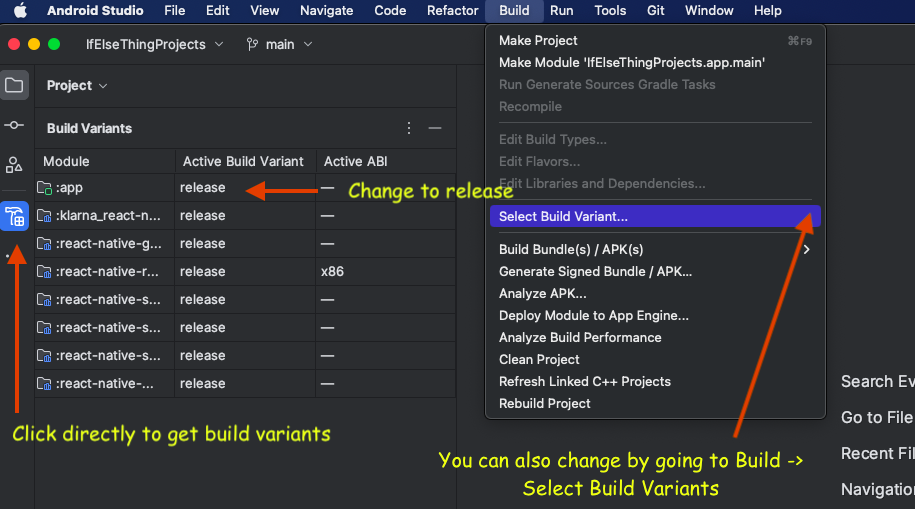Open the View menu

(264, 11)
